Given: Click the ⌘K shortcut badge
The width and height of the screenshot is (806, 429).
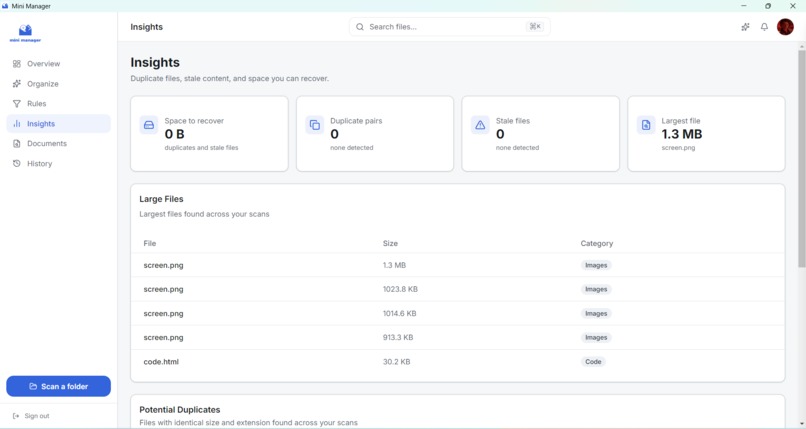Looking at the screenshot, I should (x=535, y=27).
